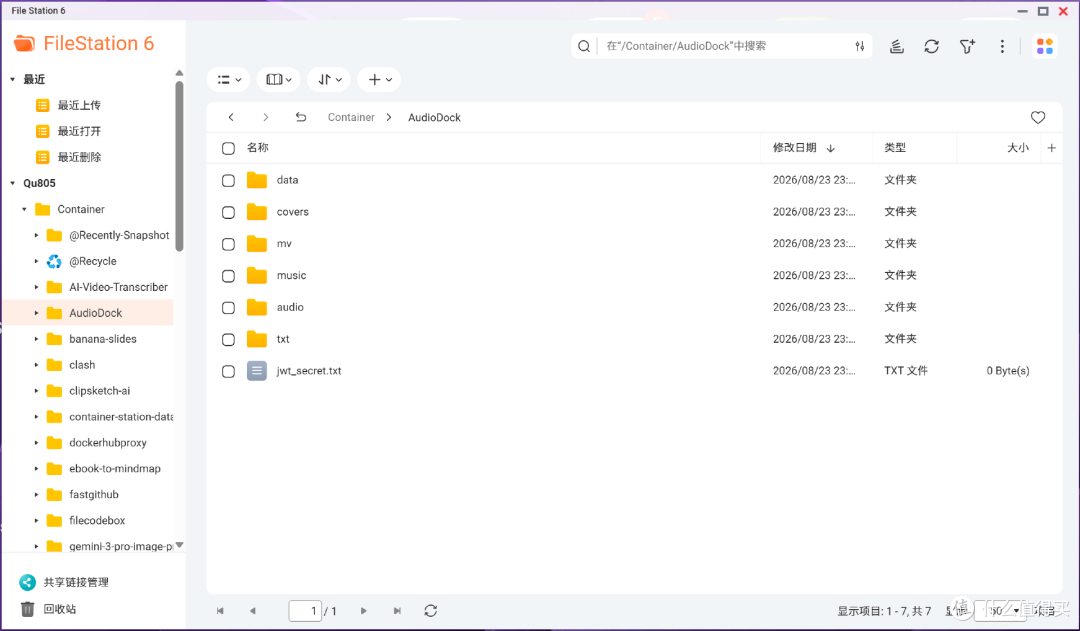Click AudioDock in the breadcrumb path
The image size is (1080, 631).
[x=435, y=117]
